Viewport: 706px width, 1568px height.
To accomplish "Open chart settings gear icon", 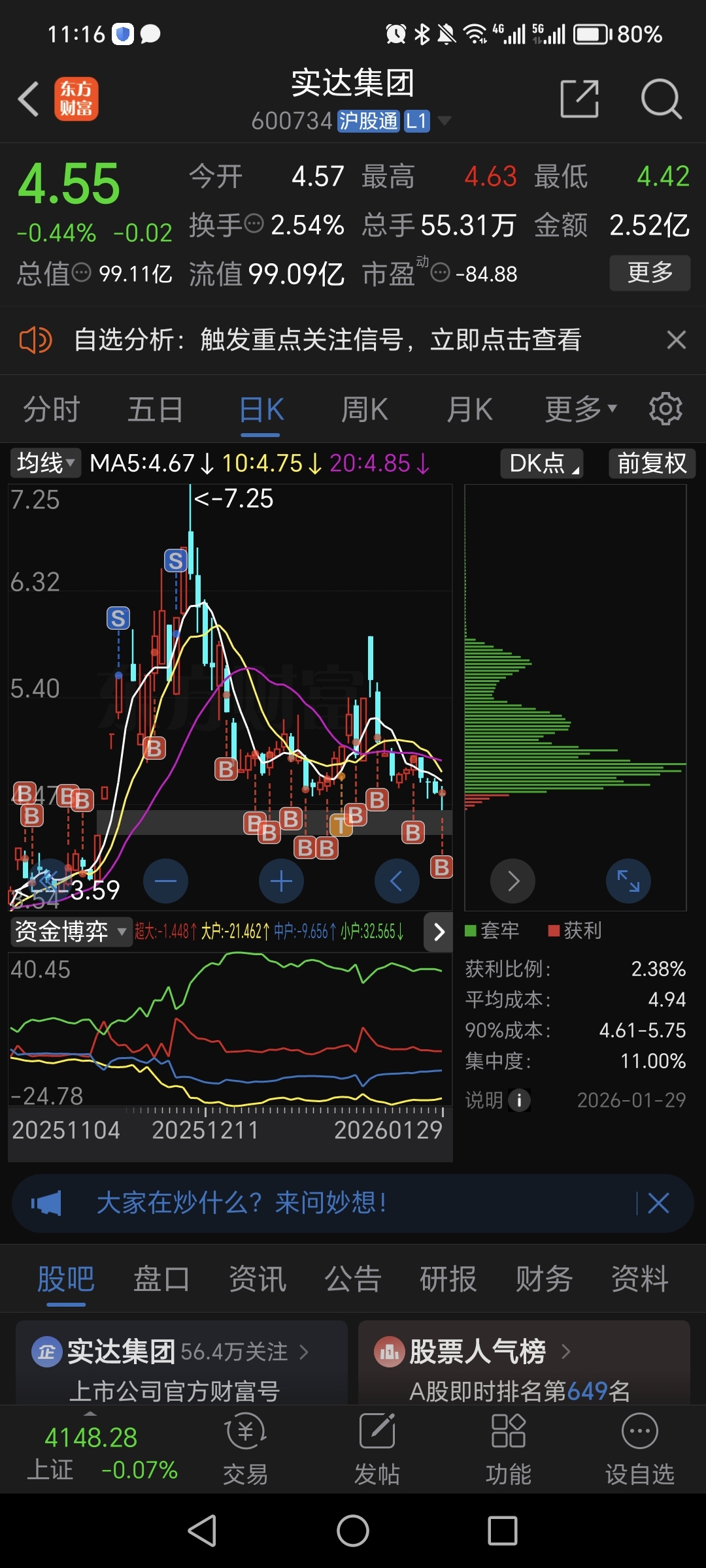I will point(665,410).
